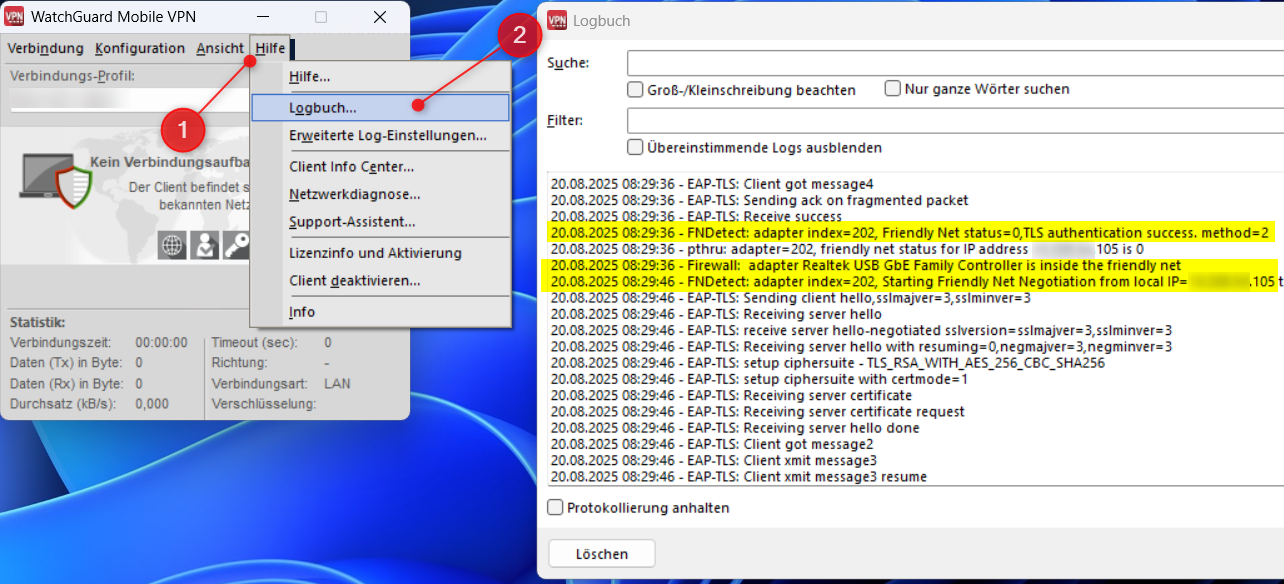The height and width of the screenshot is (584, 1284).
Task: Select 'Client deaktivieren...' menu entry
Action: click(x=380, y=281)
